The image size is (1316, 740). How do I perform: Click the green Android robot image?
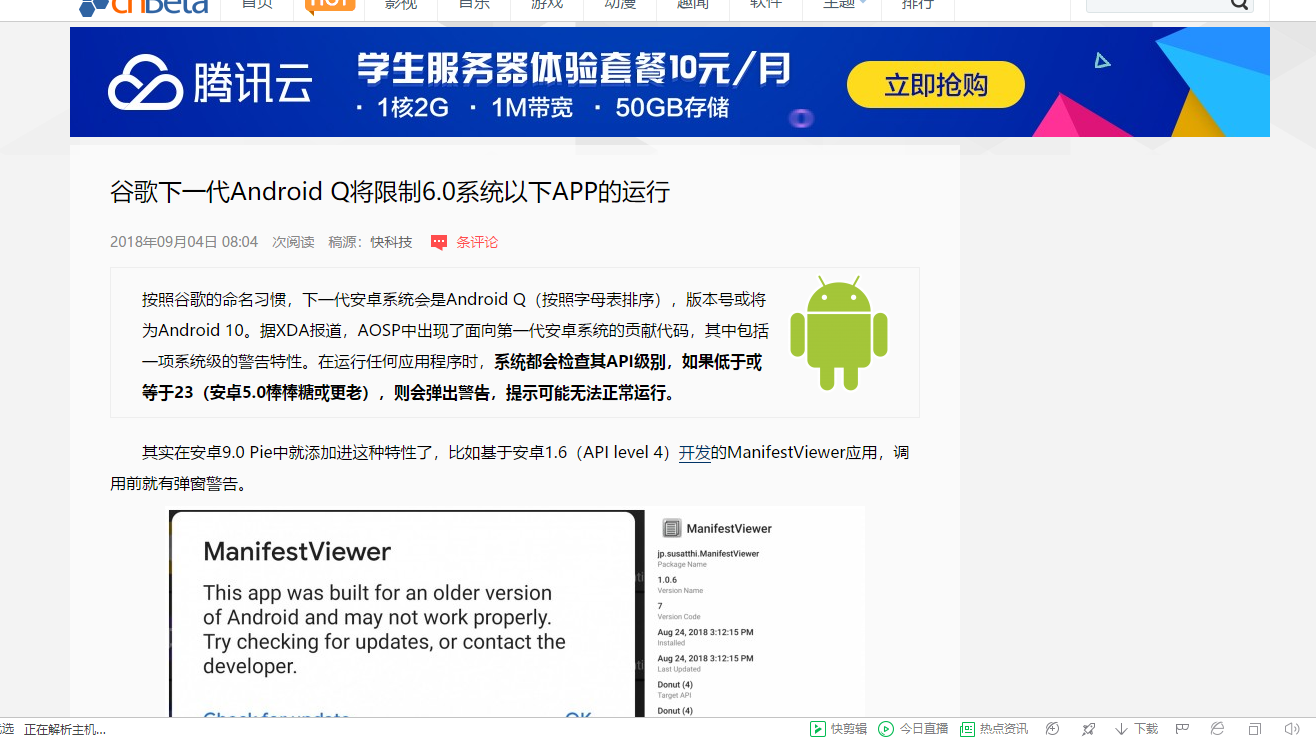839,333
